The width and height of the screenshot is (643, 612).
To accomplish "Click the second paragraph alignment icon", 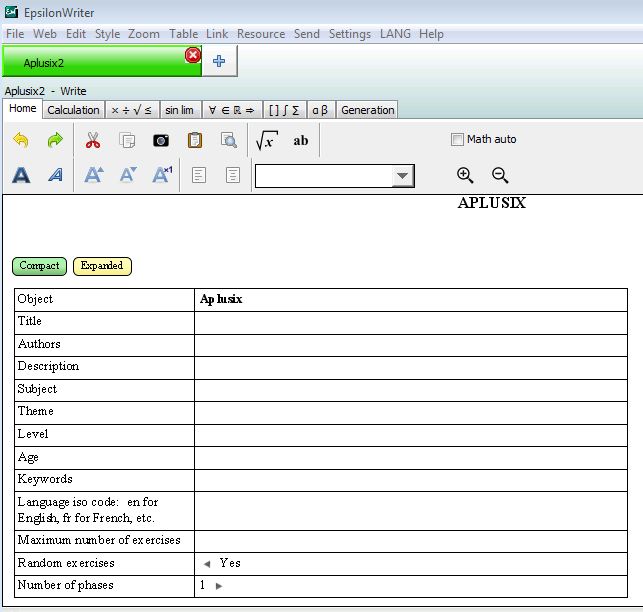I will (233, 175).
